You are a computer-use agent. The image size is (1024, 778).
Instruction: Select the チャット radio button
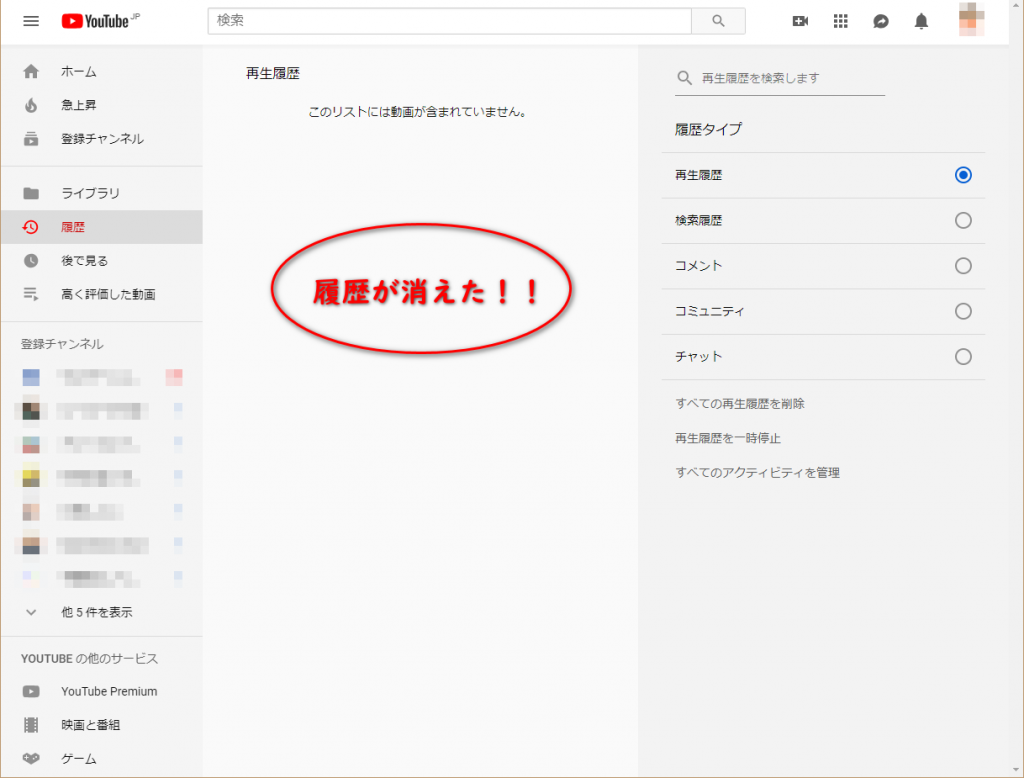[x=963, y=357]
